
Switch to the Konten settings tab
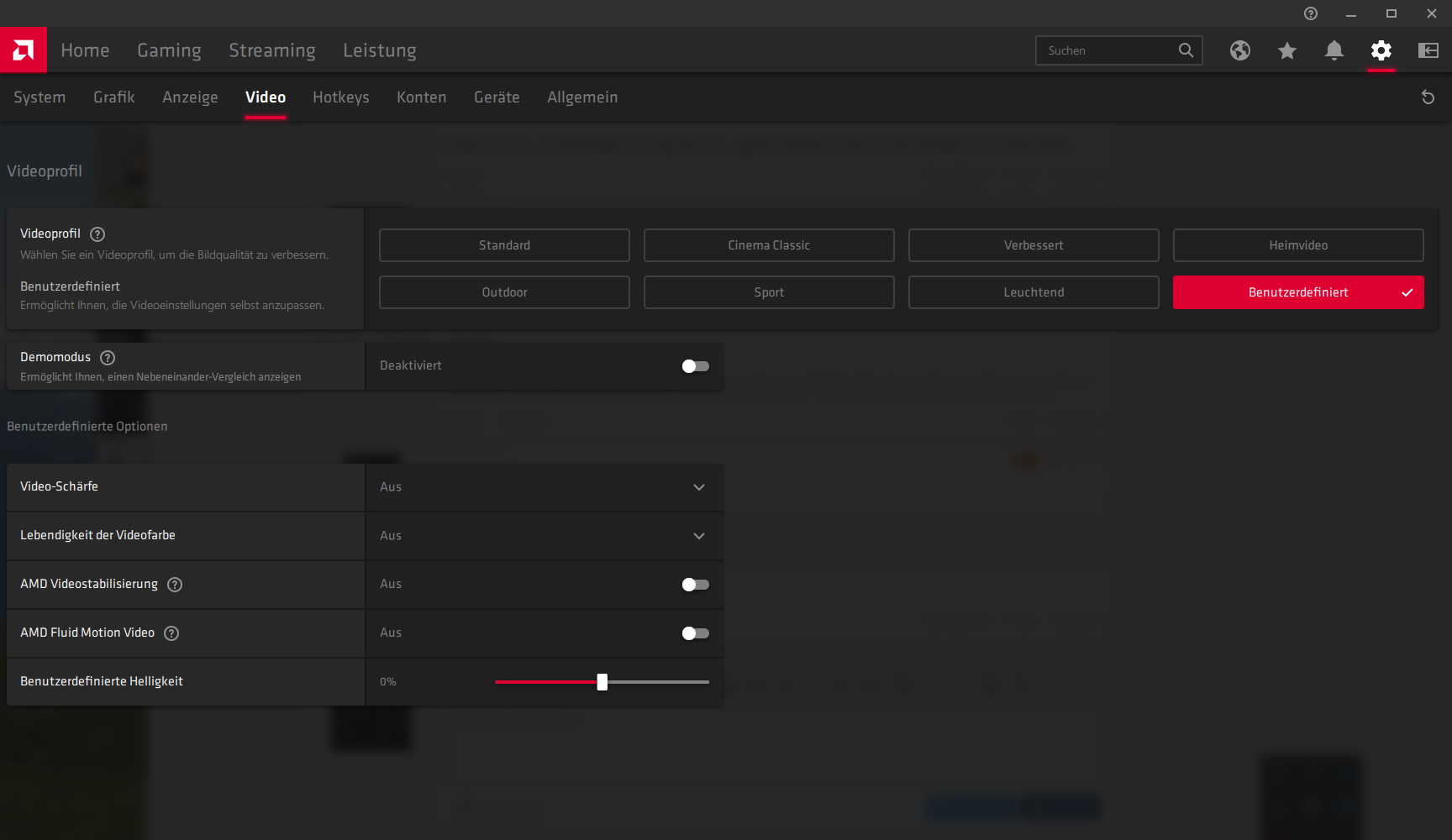(x=422, y=97)
